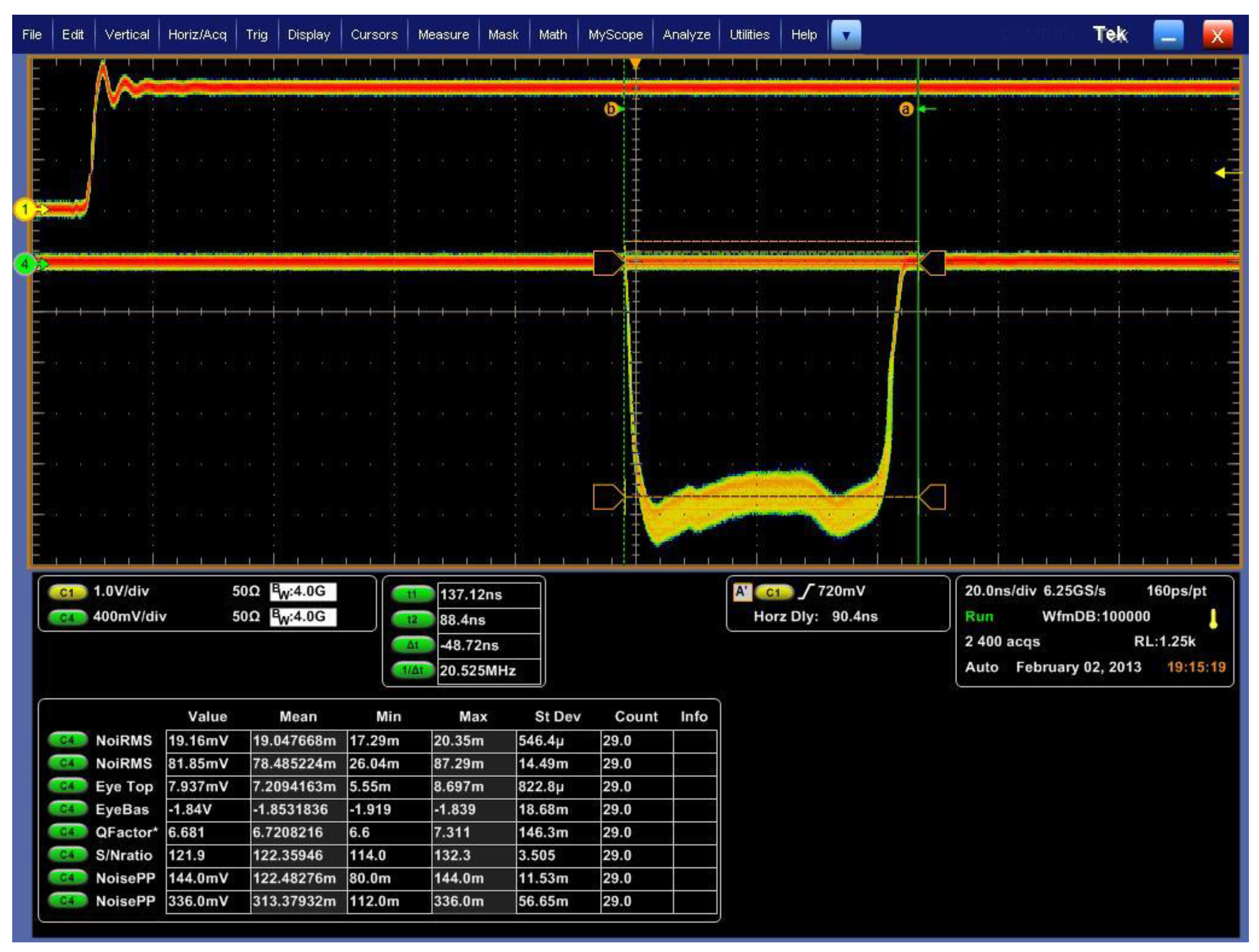Click the 20.0ns/div horizontal scale readout
Screen dimensions: 1259x952
1000,591
